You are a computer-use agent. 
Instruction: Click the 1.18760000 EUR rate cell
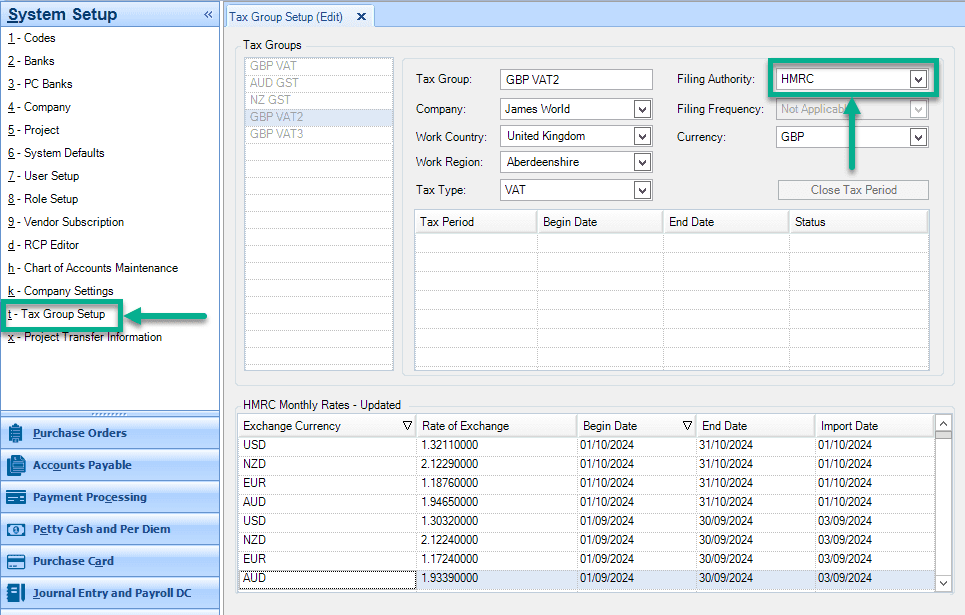coord(497,483)
